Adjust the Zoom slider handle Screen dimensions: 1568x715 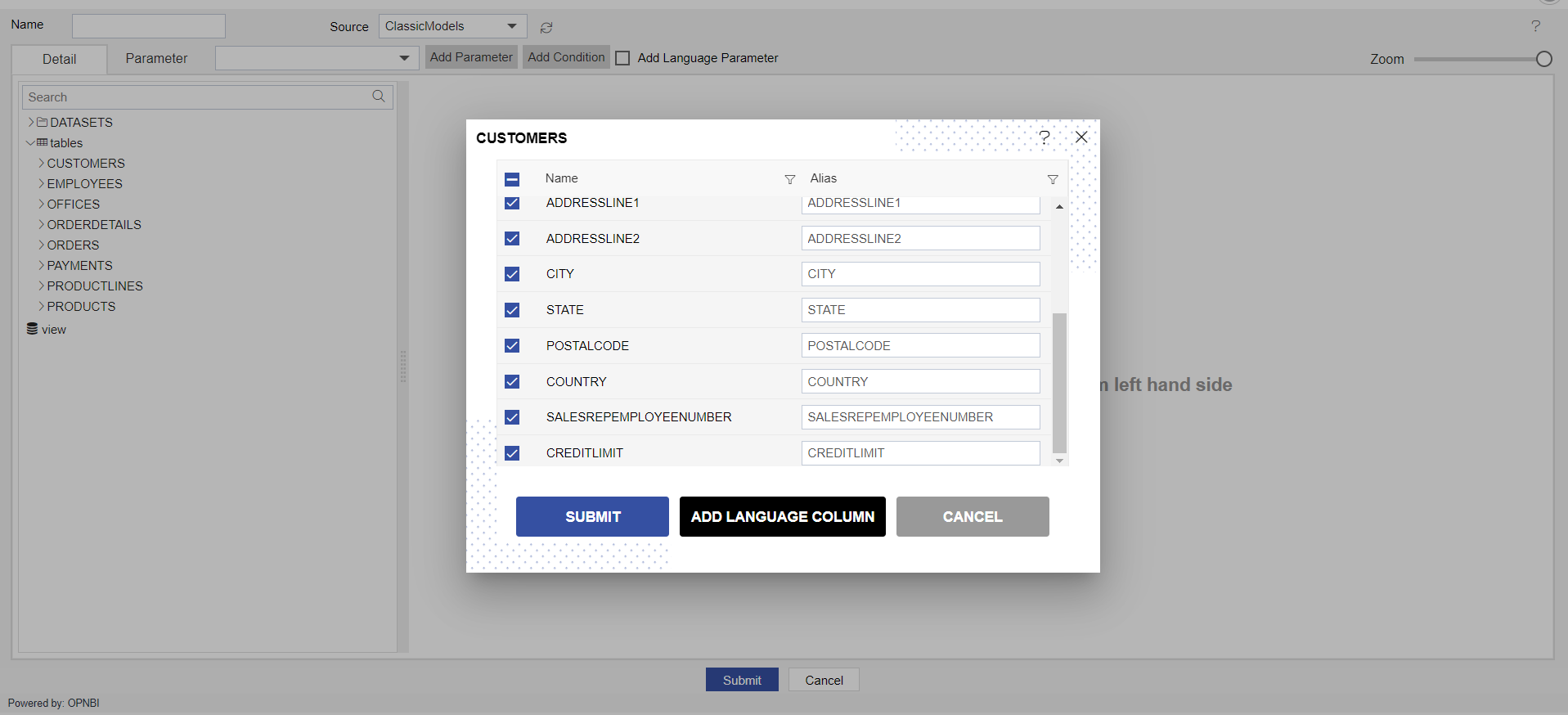1543,59
